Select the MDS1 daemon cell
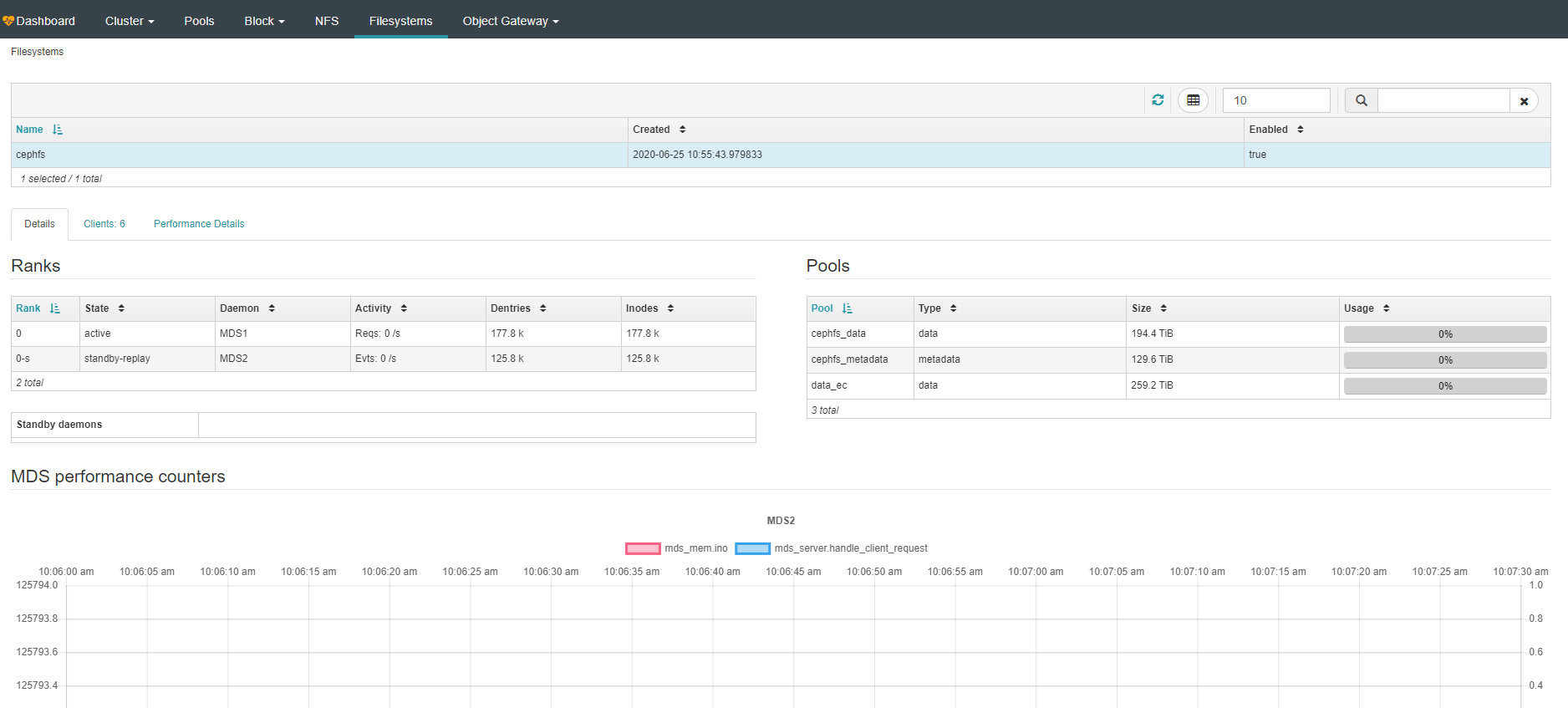 (x=283, y=334)
